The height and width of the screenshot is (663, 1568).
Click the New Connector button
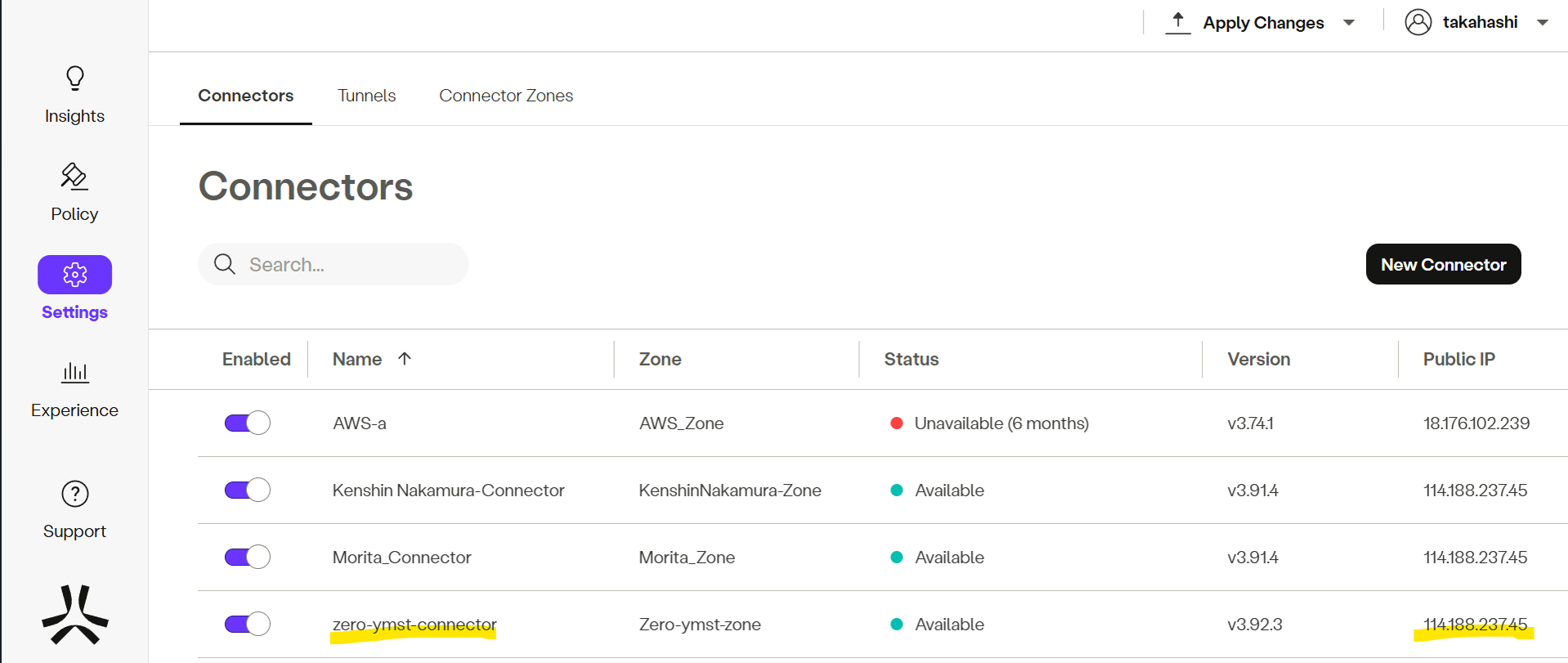coord(1443,264)
